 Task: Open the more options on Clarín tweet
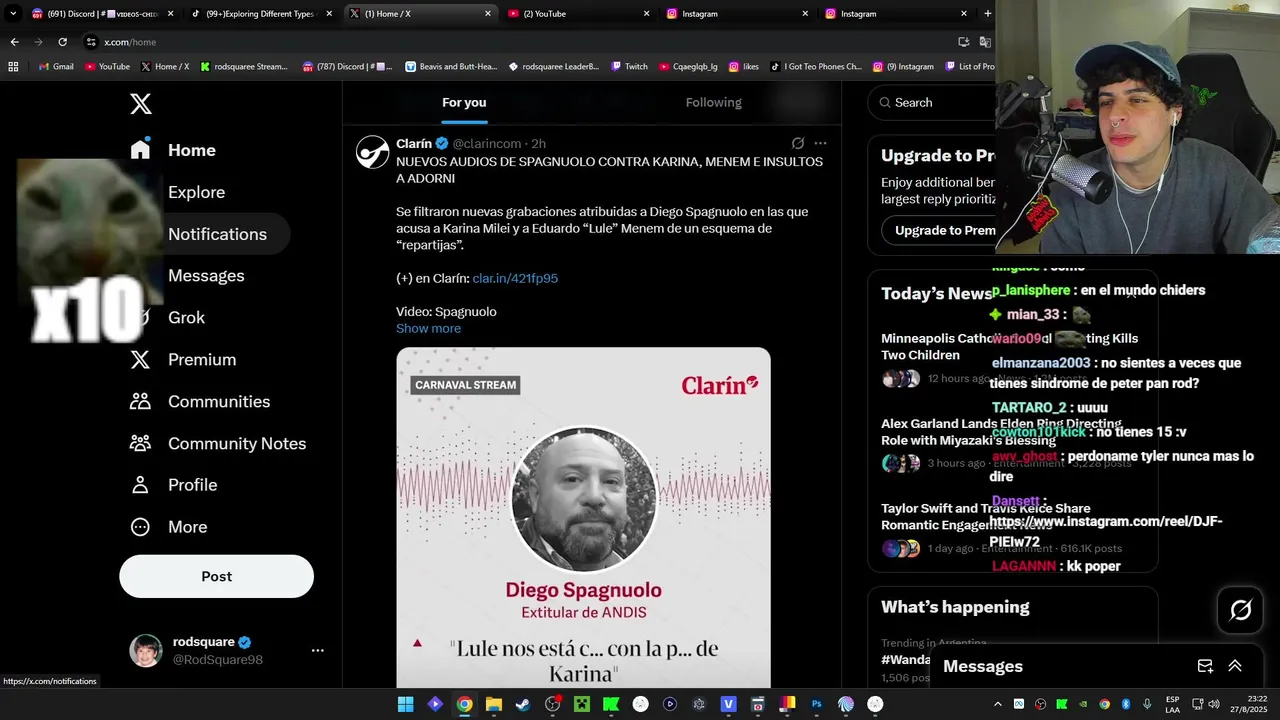coord(820,143)
